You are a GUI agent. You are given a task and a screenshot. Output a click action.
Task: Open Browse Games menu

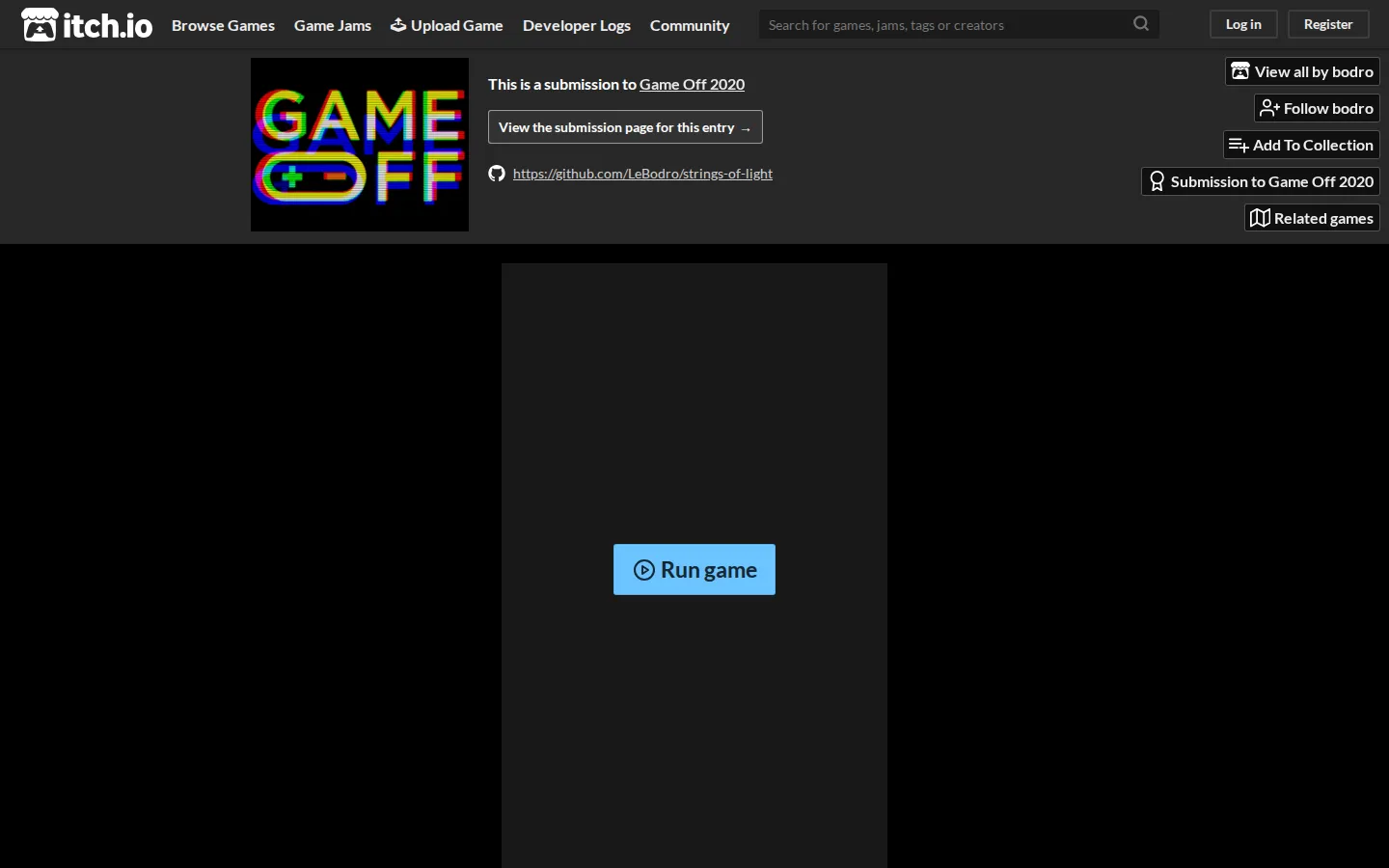[x=223, y=25]
